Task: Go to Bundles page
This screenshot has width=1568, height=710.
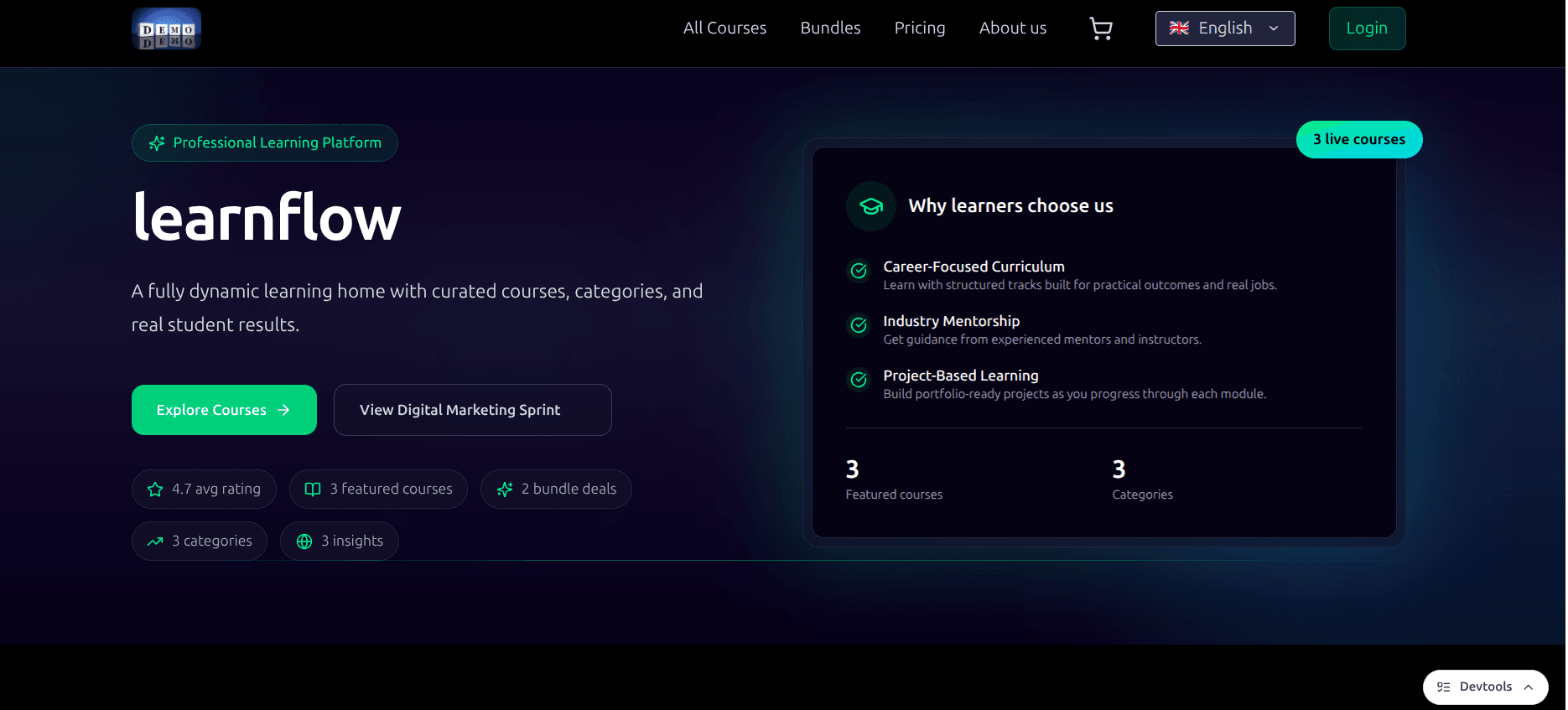Action: click(x=830, y=29)
